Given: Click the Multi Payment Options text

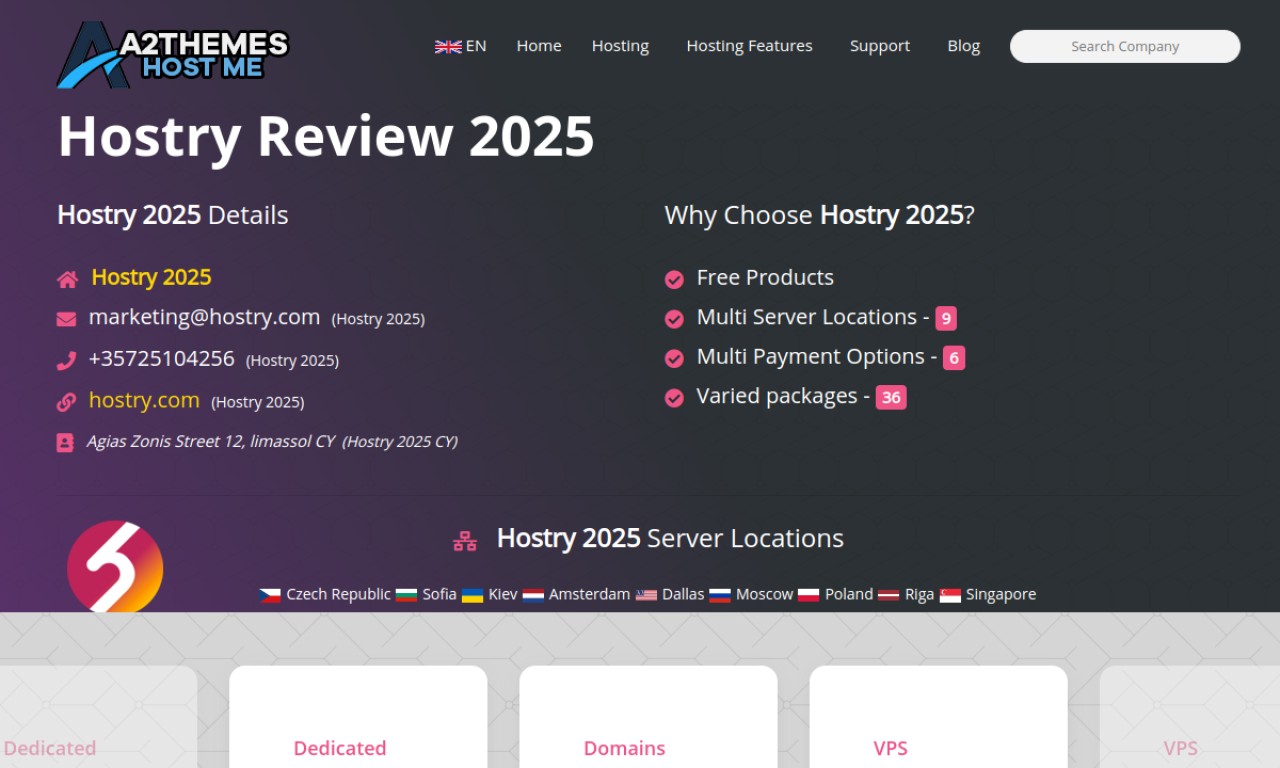Looking at the screenshot, I should pyautogui.click(x=811, y=357).
